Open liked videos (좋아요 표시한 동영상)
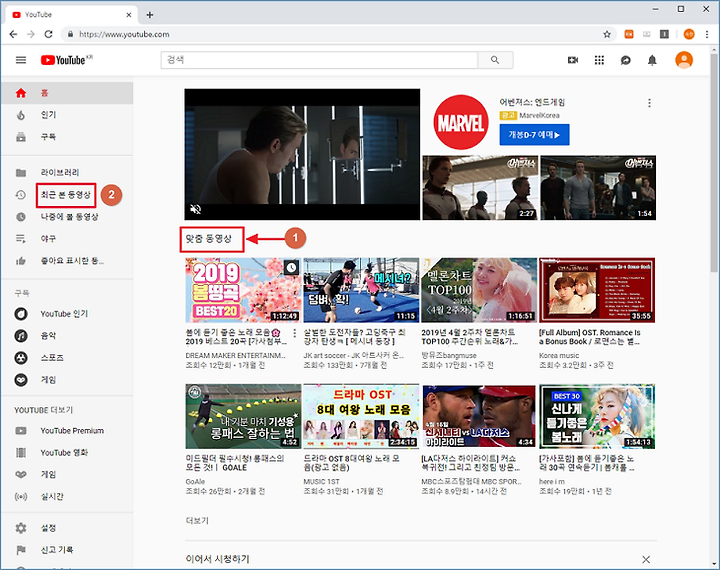The height and width of the screenshot is (570, 720). [67, 261]
